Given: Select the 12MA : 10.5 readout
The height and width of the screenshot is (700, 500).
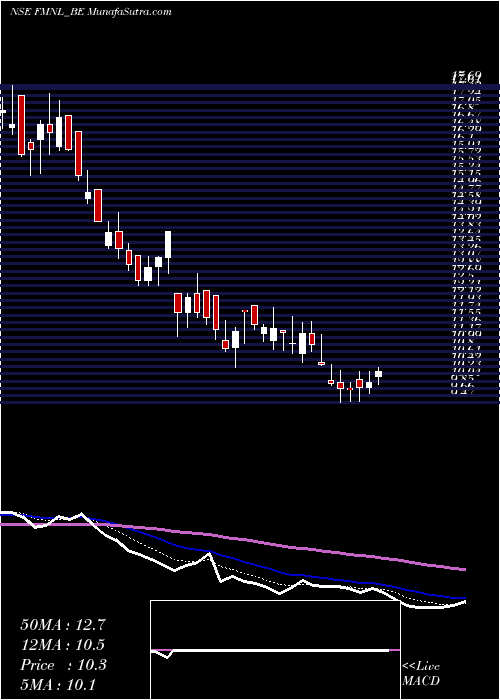Looking at the screenshot, I should [63, 645].
